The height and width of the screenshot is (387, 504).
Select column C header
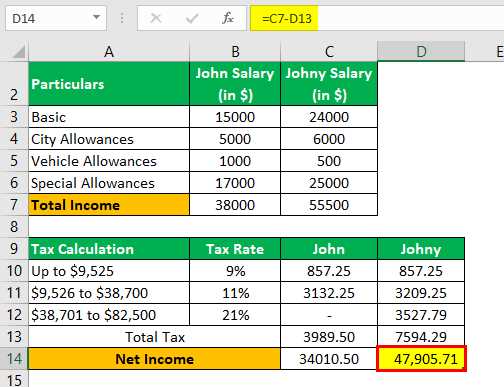click(329, 51)
